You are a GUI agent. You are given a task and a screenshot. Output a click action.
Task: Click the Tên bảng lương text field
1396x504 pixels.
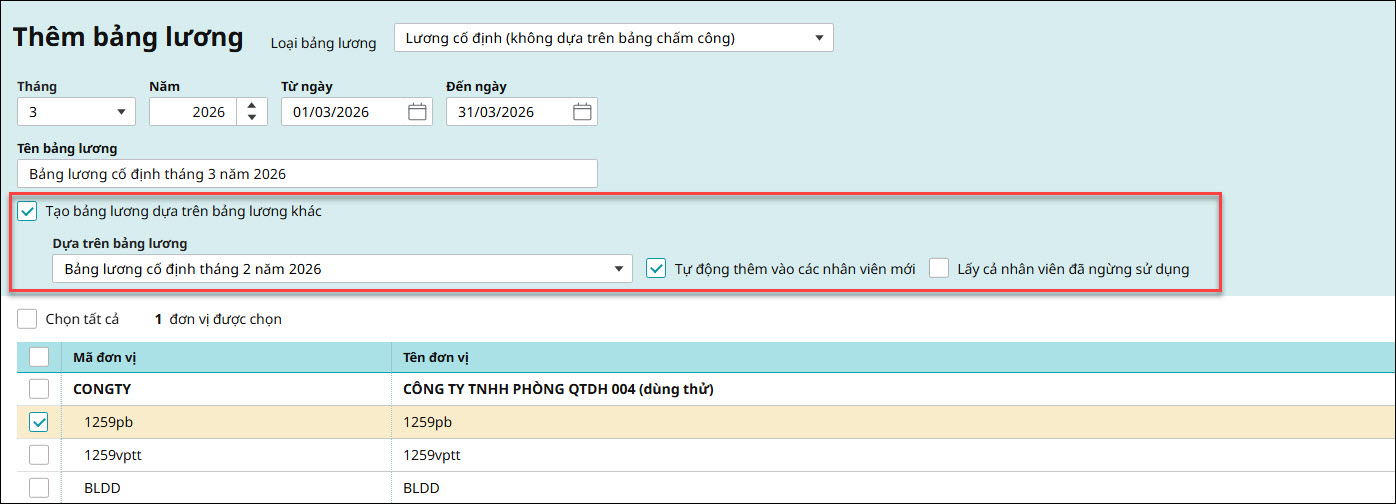[307, 174]
